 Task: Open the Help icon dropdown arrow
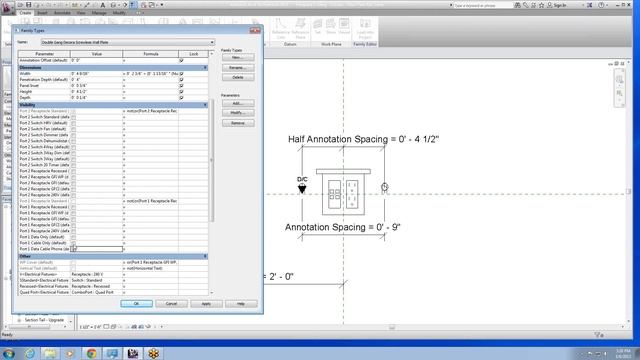point(607,5)
